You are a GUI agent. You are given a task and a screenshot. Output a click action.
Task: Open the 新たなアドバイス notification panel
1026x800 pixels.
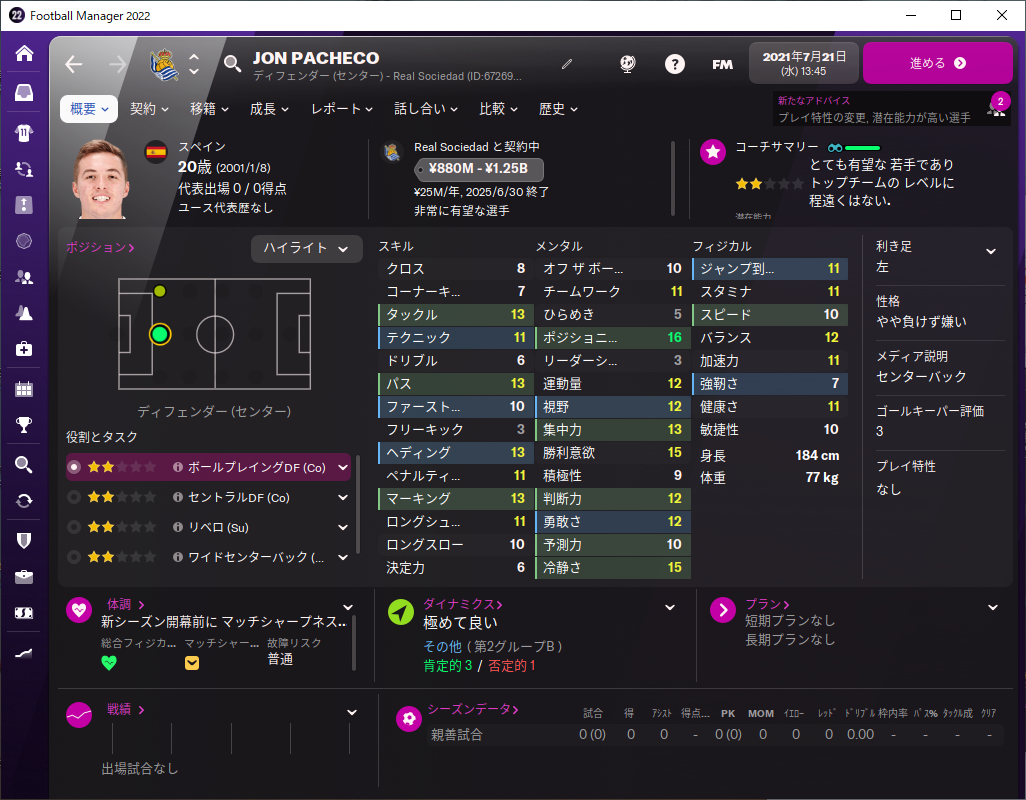[891, 109]
